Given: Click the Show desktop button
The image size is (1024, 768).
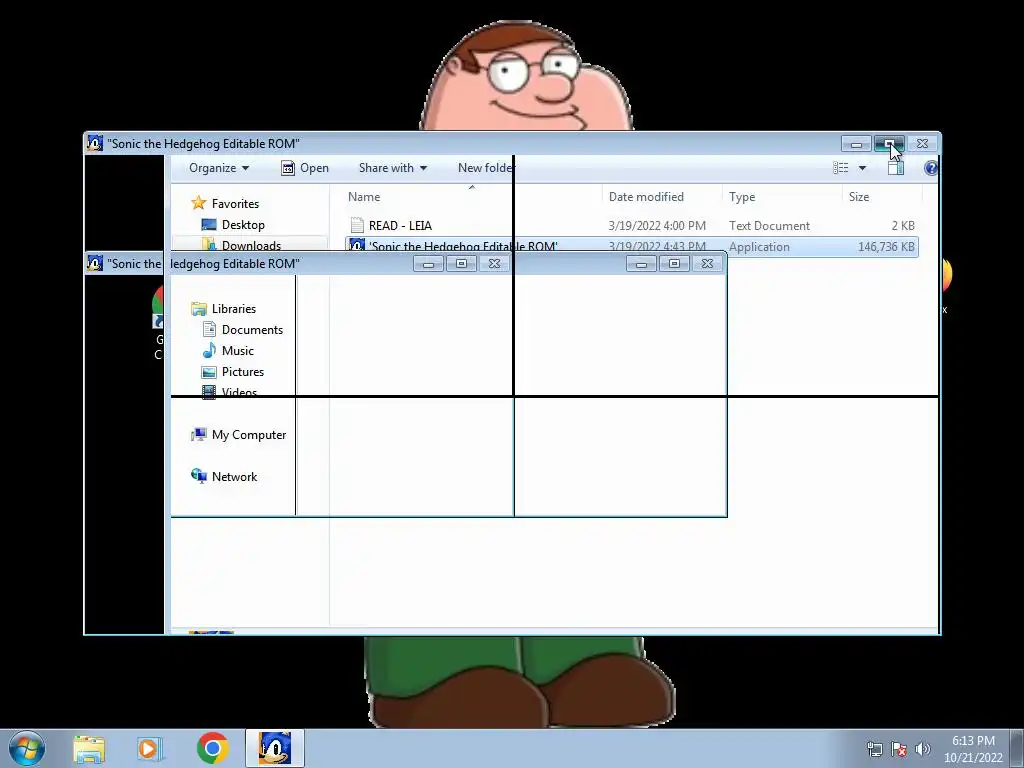Looking at the screenshot, I should coord(1017,748).
